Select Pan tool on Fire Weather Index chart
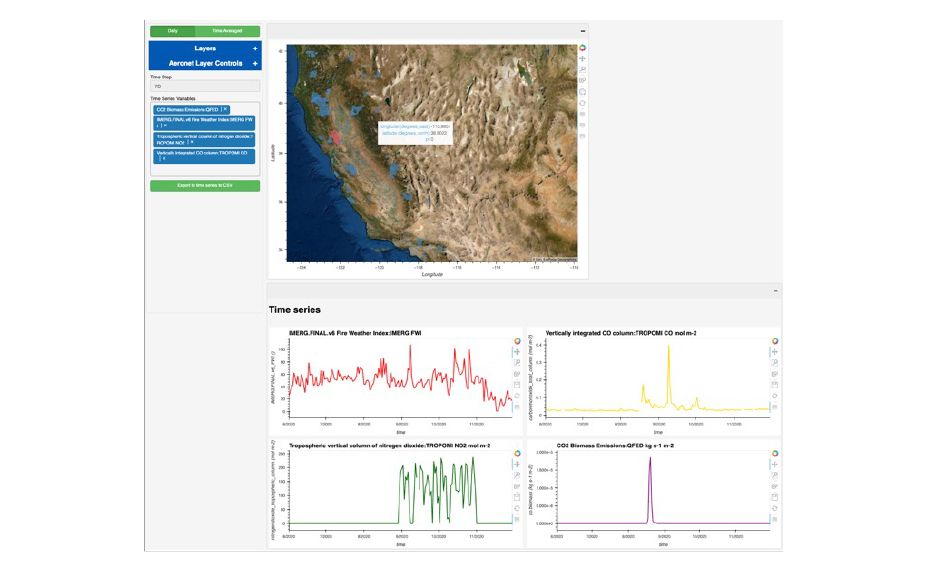This screenshot has width=932, height=569. 517,352
